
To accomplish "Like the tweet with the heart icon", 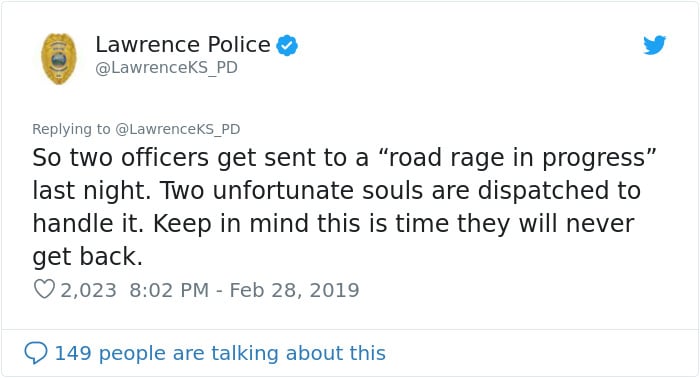I will tap(44, 289).
